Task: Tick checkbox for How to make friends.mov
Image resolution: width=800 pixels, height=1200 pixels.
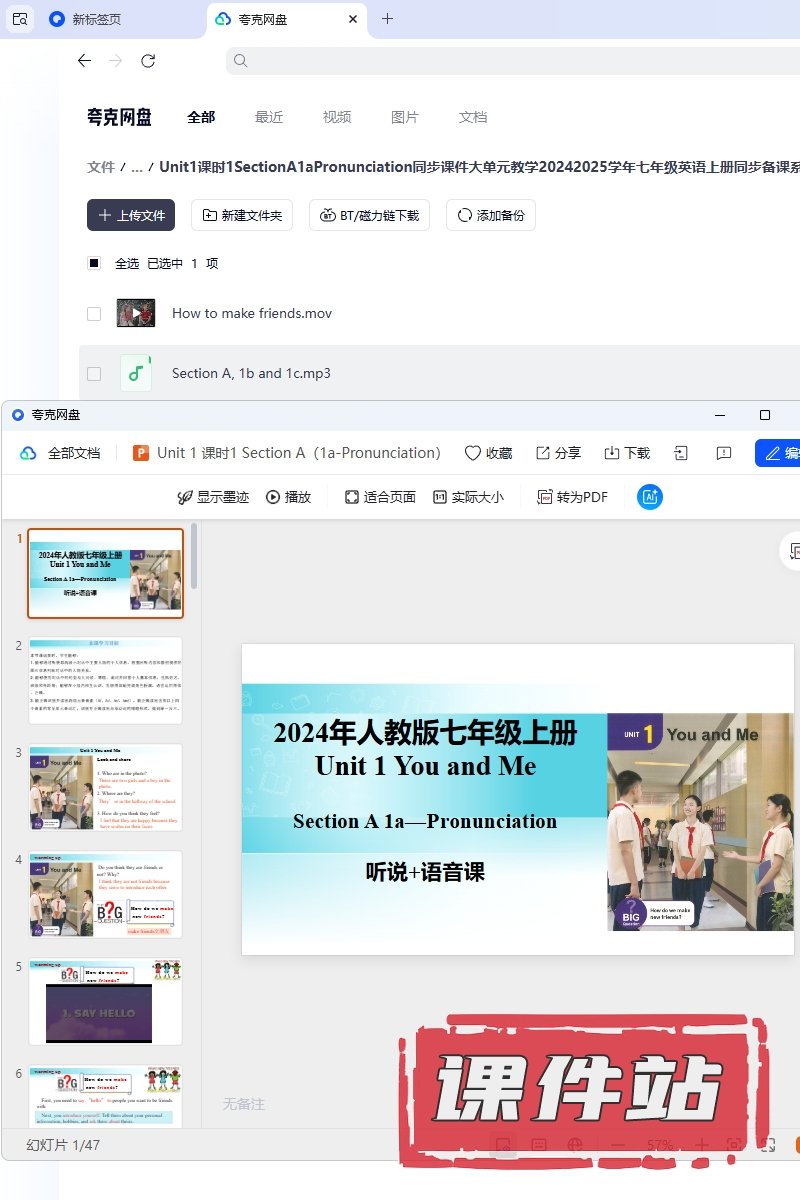Action: 94,314
